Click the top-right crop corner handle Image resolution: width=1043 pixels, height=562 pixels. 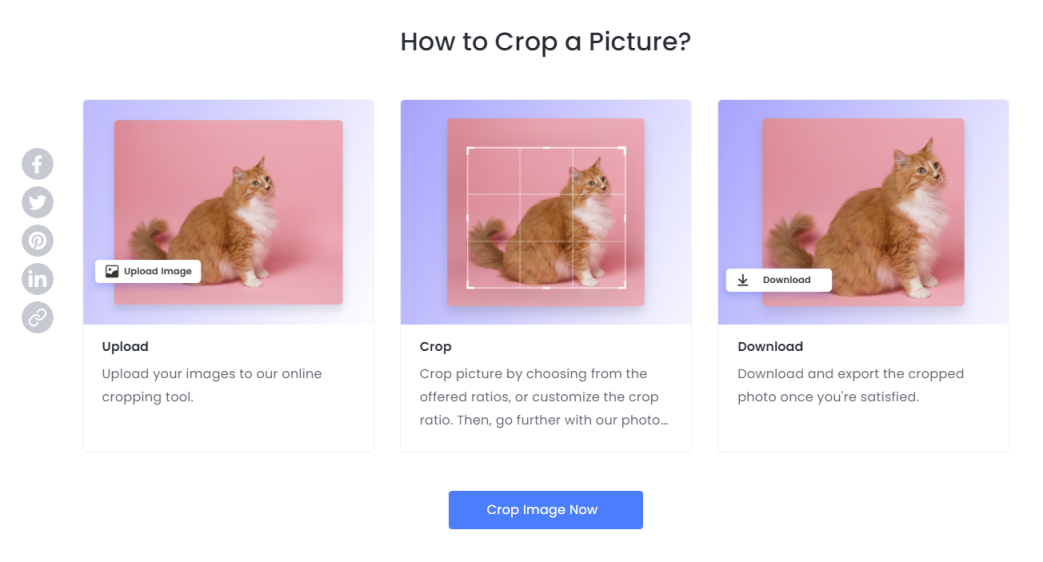point(623,150)
